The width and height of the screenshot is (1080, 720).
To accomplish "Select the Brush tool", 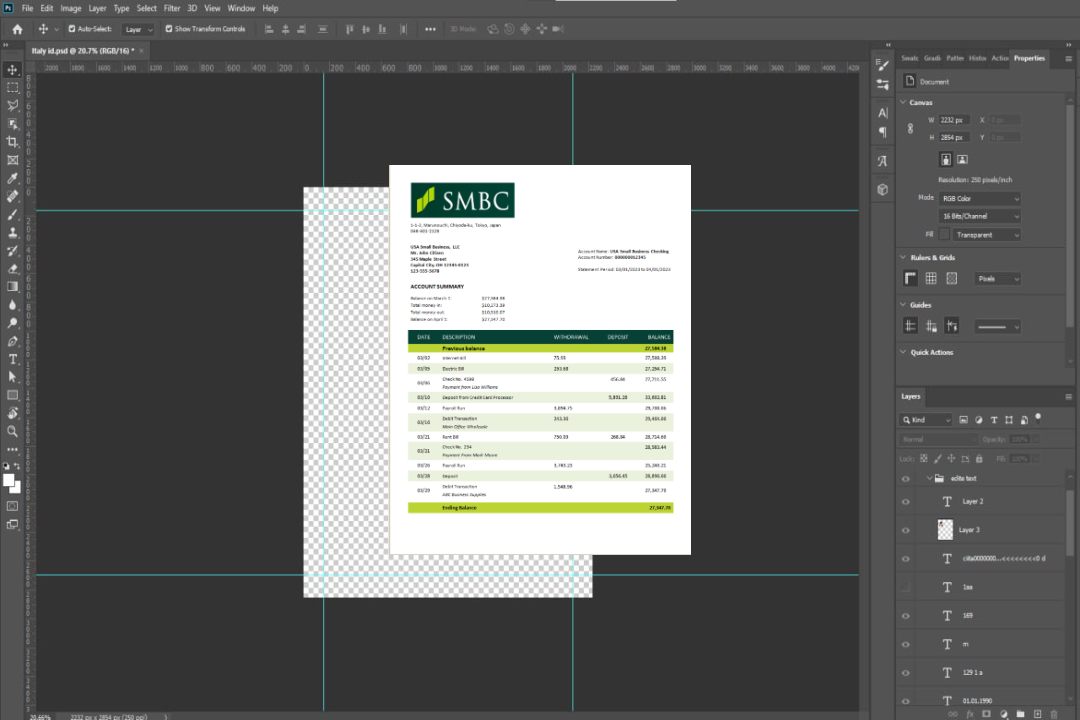I will [12, 214].
